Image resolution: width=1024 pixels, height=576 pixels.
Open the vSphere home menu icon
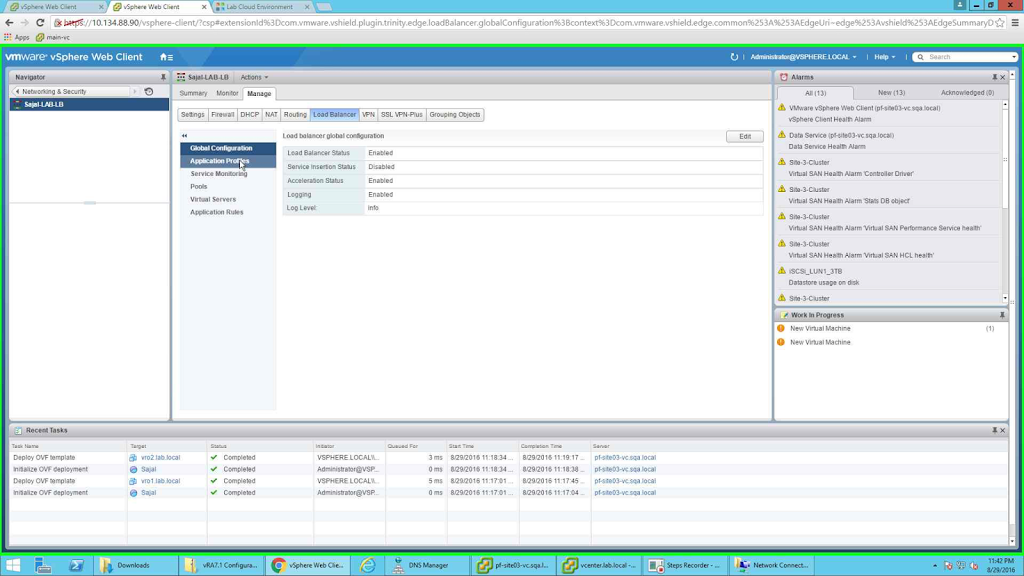click(x=166, y=57)
